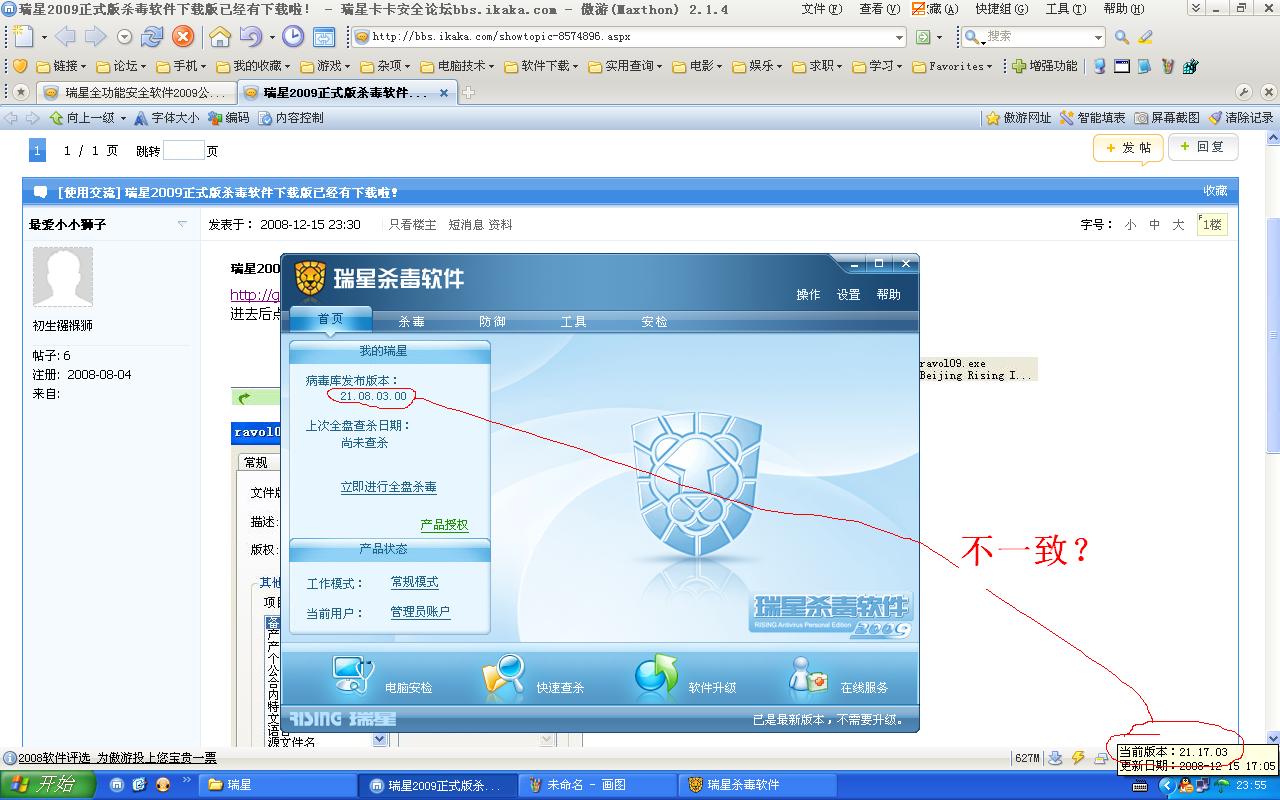This screenshot has height=800, width=1280.
Task: Open 傲游网址 star shortcut
Action: click(1019, 118)
